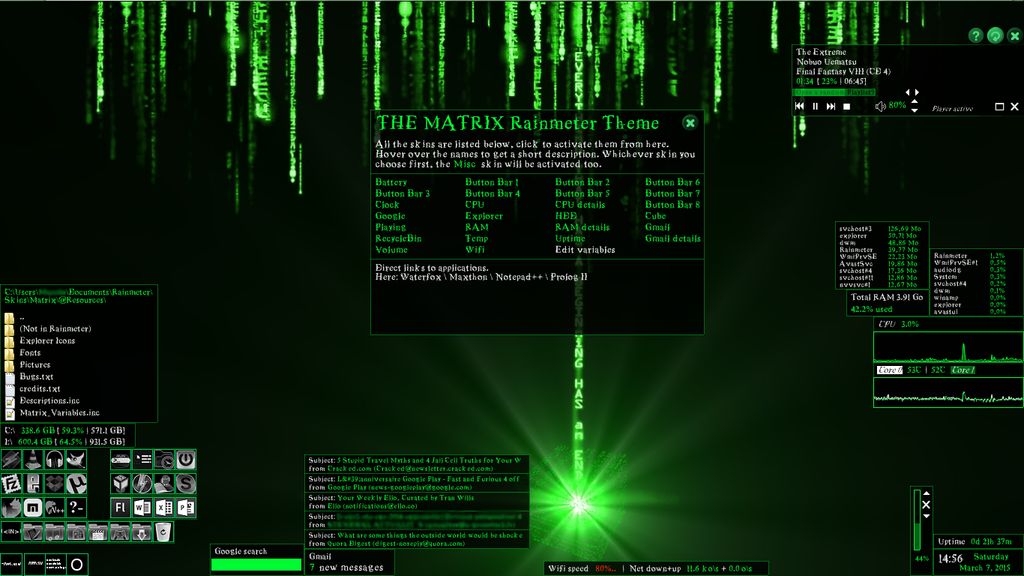Activate the CPU details skin
This screenshot has width=1024, height=576.
click(580, 204)
